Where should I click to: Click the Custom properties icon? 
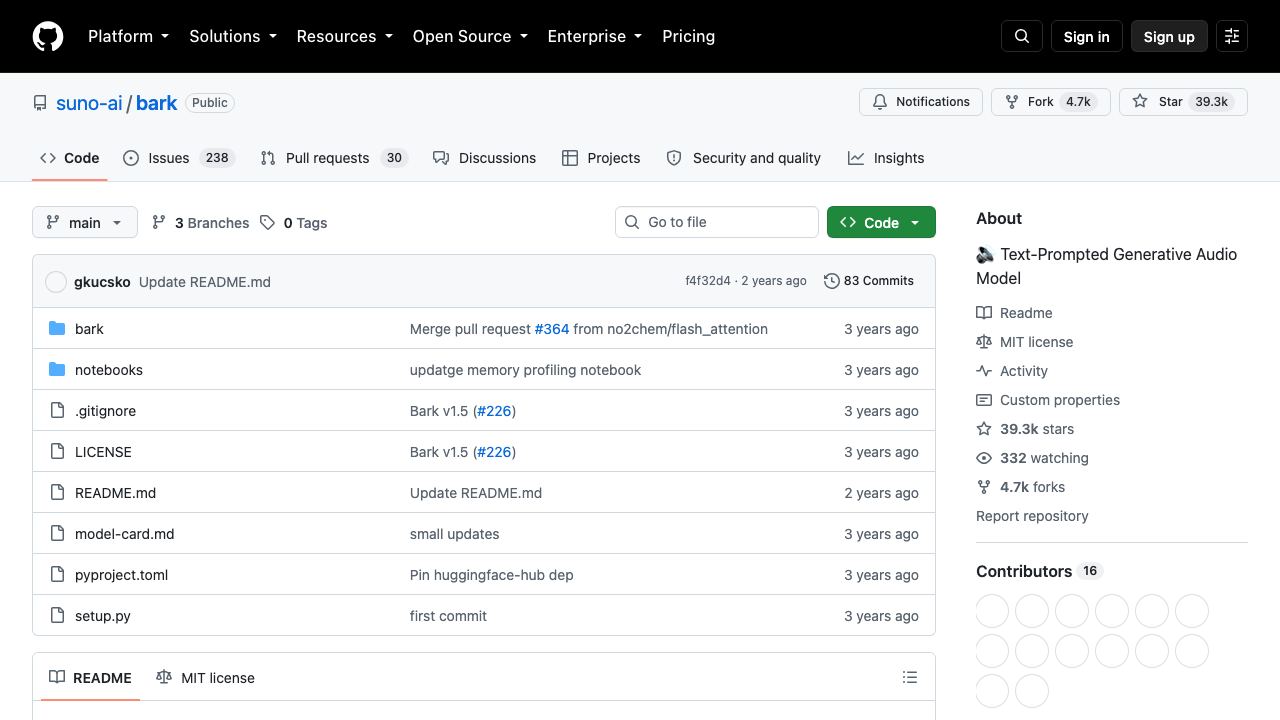[984, 400]
